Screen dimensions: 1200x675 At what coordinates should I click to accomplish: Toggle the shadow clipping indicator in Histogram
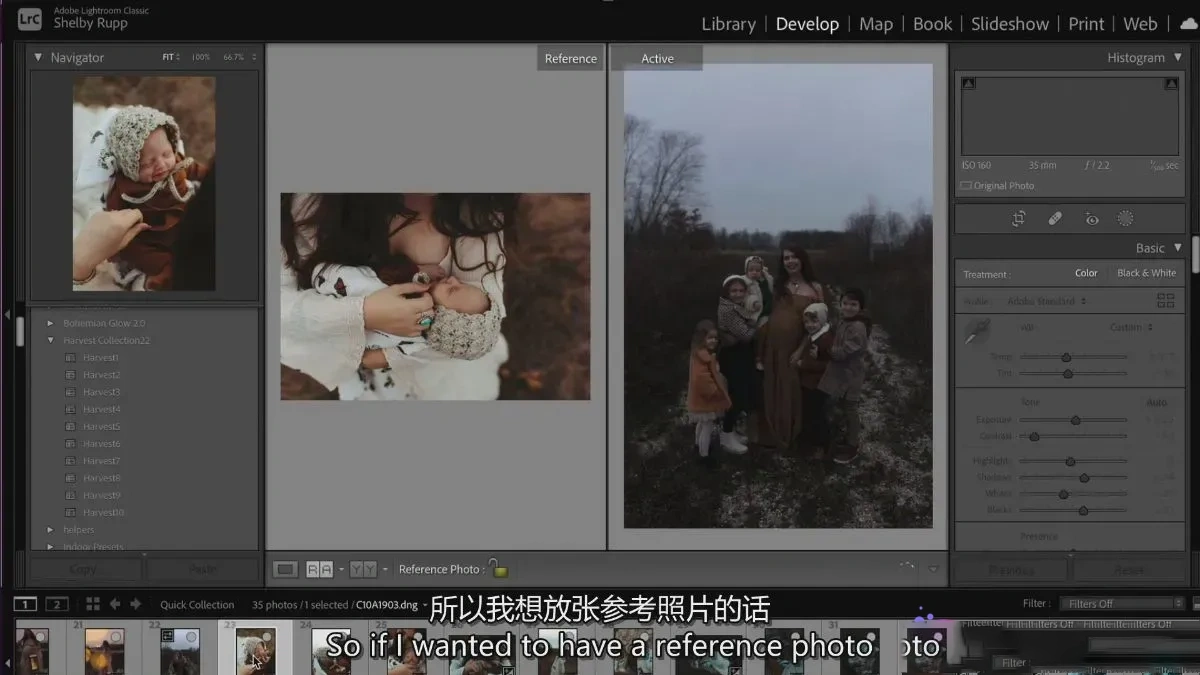click(x=968, y=85)
